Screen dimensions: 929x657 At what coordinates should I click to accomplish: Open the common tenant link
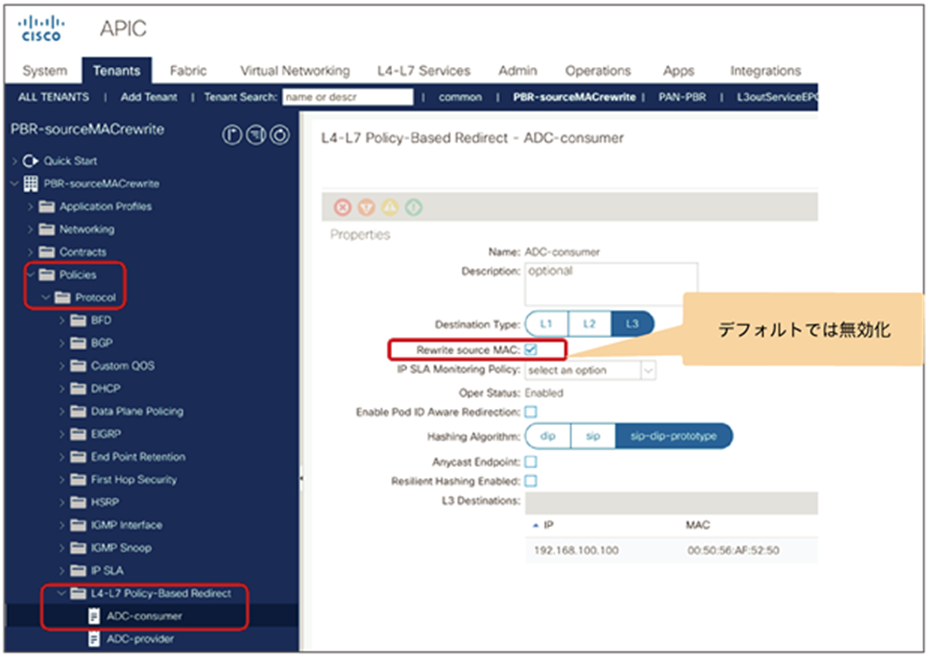click(x=460, y=97)
